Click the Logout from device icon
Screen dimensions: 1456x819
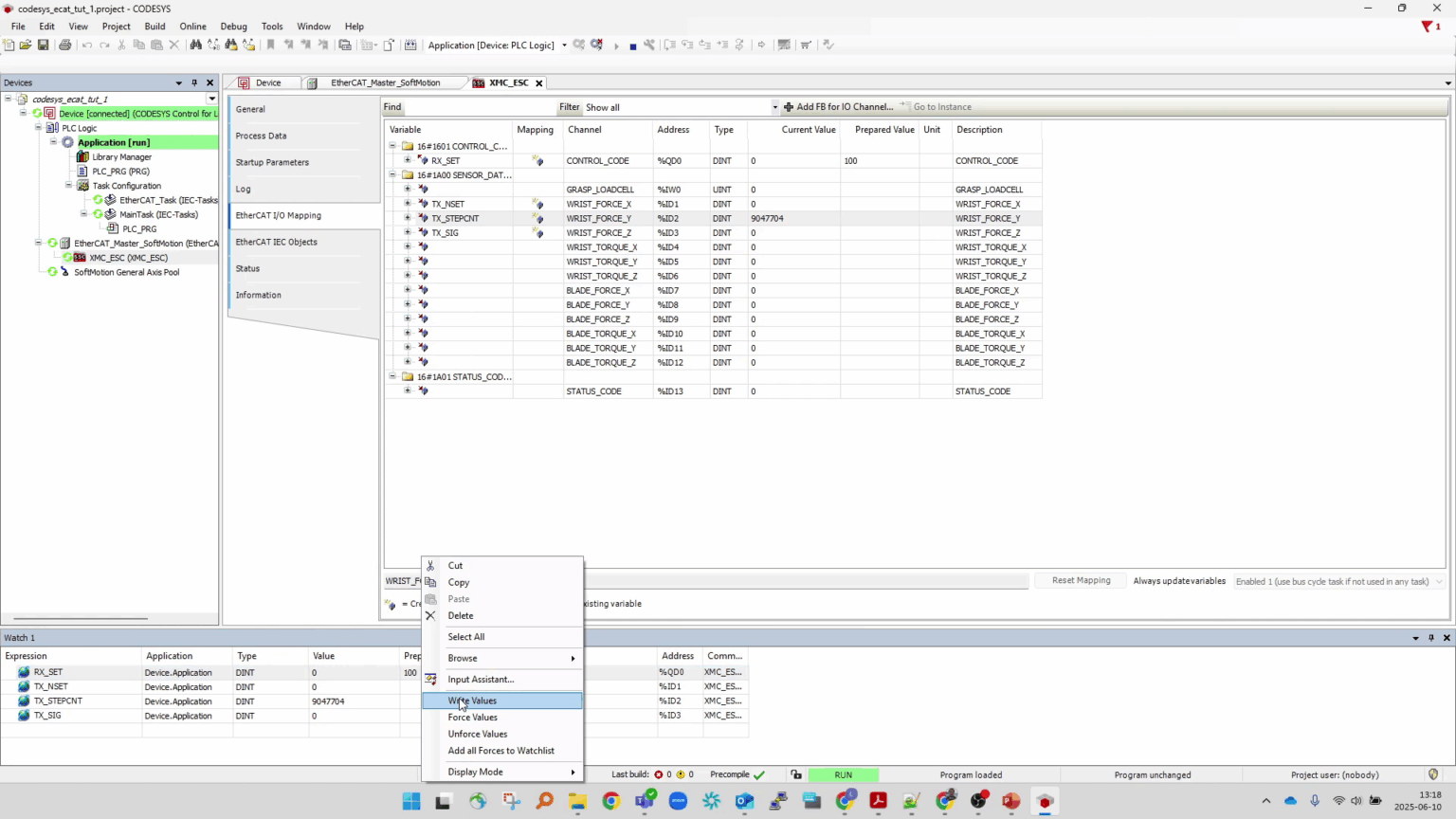(x=594, y=45)
